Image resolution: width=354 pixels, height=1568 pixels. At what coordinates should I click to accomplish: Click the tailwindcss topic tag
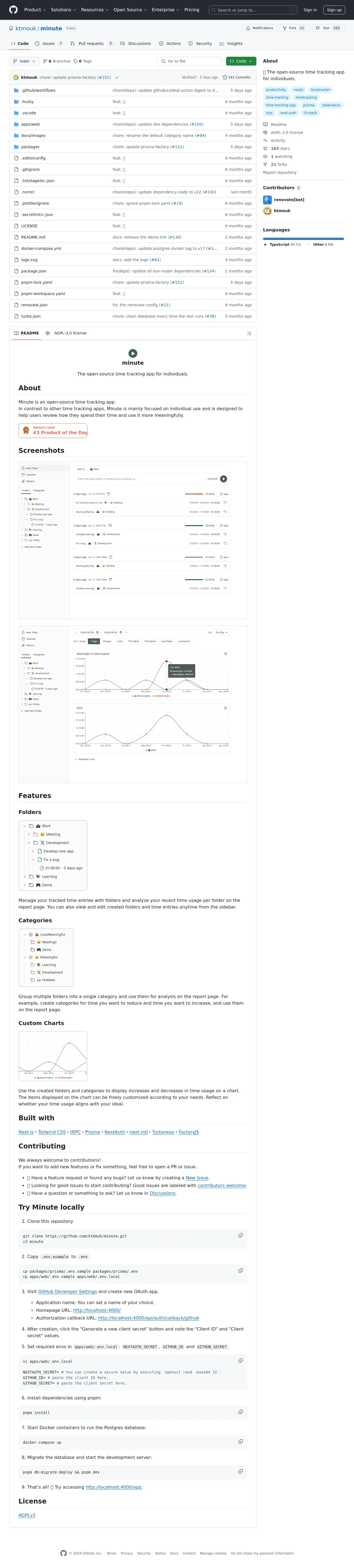pyautogui.click(x=331, y=105)
